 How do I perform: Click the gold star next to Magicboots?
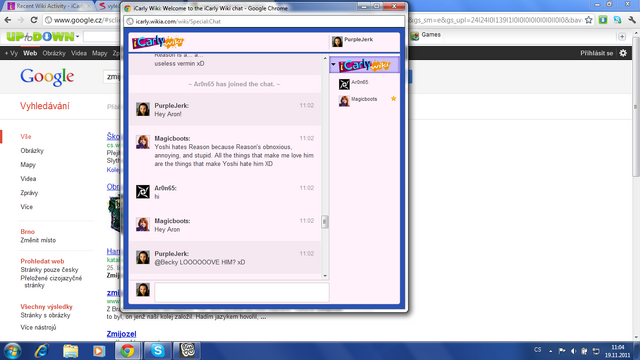393,98
